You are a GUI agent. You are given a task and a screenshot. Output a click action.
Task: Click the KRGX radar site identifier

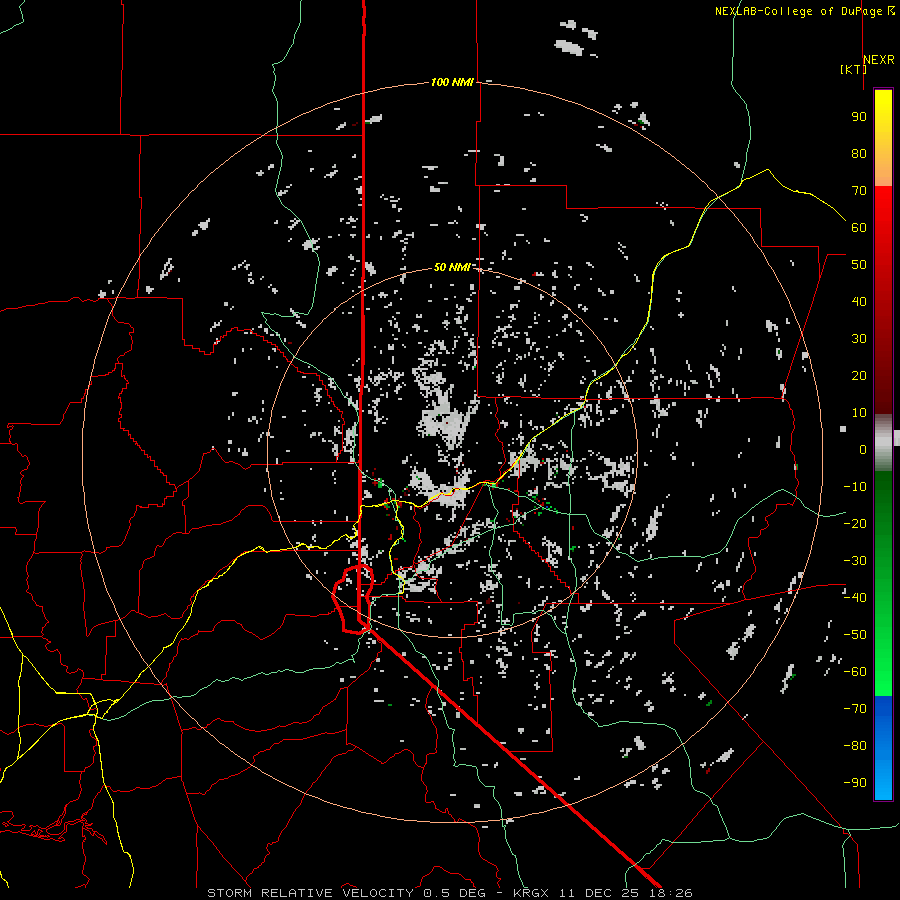(x=533, y=893)
